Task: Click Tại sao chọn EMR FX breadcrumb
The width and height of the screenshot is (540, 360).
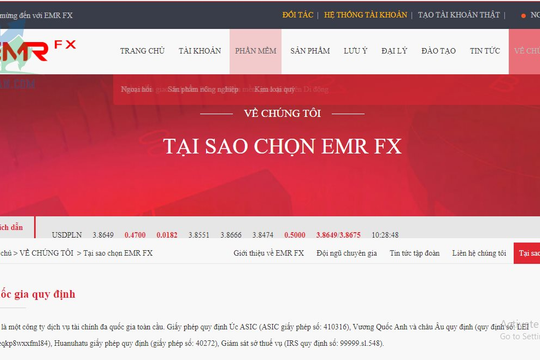Action: [118, 253]
